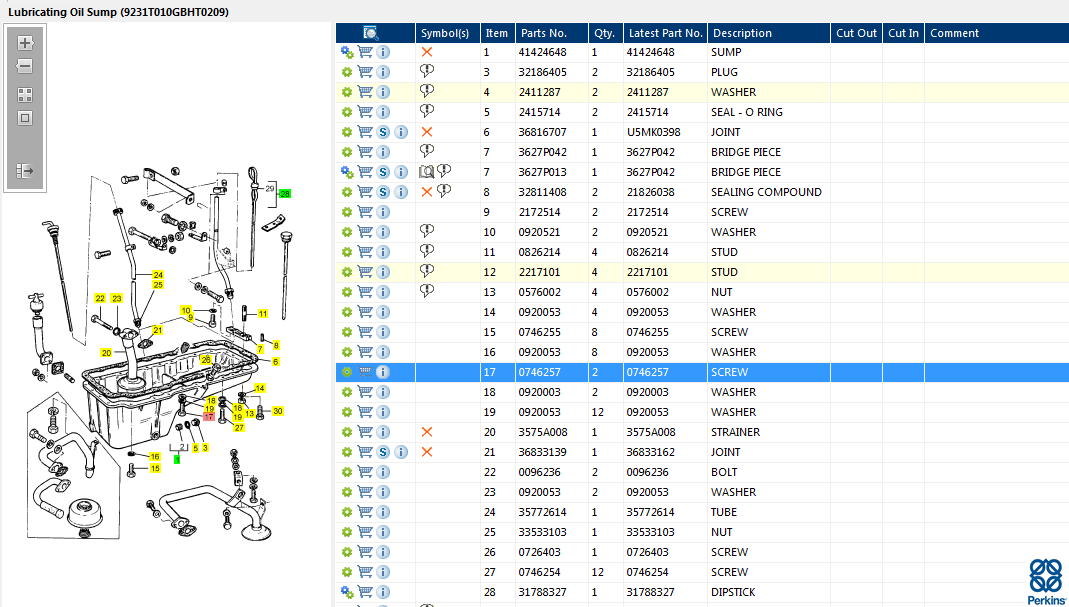1069x607 pixels.
Task: Click the search icon in table header
Action: [370, 33]
